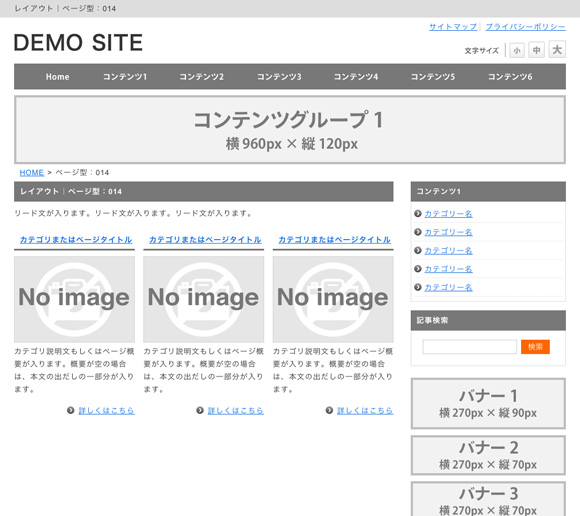Click the article search text field
Screen dimensions: 580x516
(x=470, y=347)
